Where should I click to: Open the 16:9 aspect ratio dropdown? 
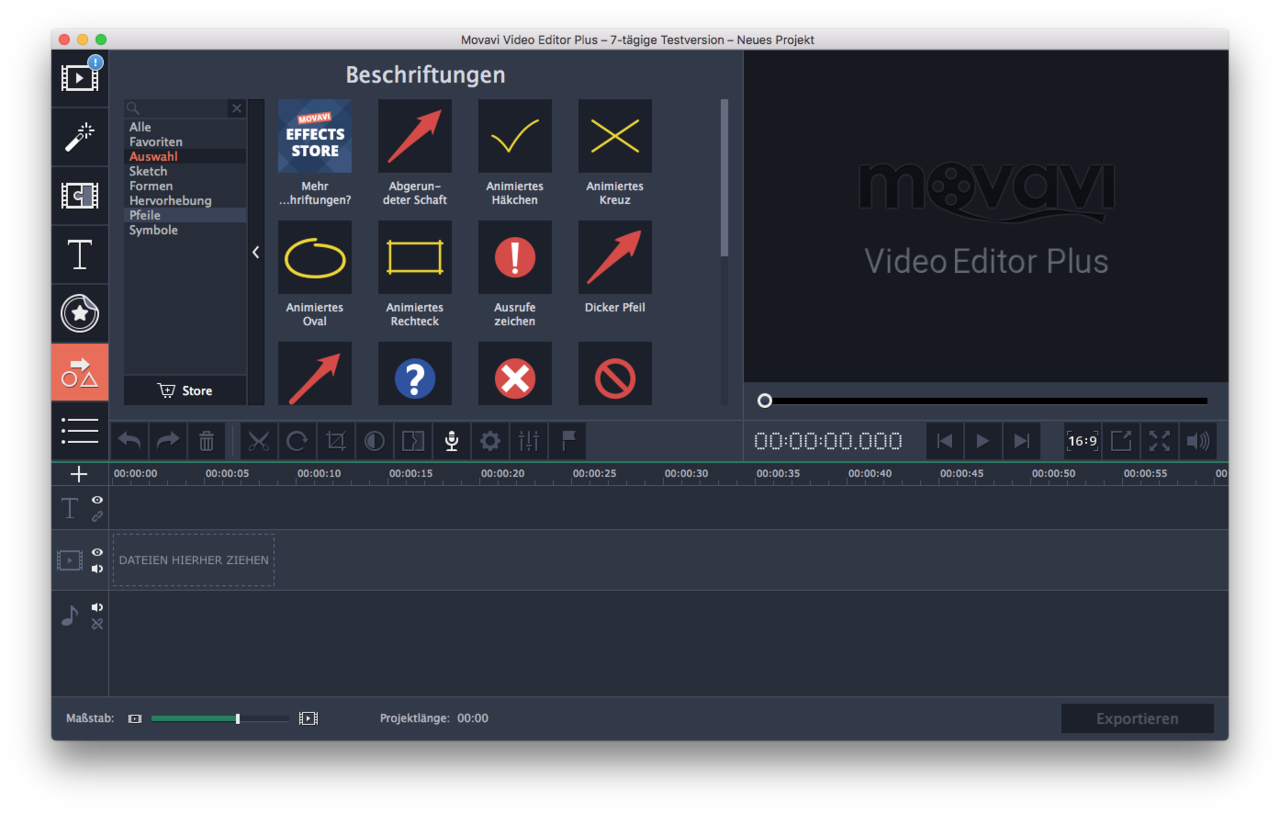pos(1082,441)
